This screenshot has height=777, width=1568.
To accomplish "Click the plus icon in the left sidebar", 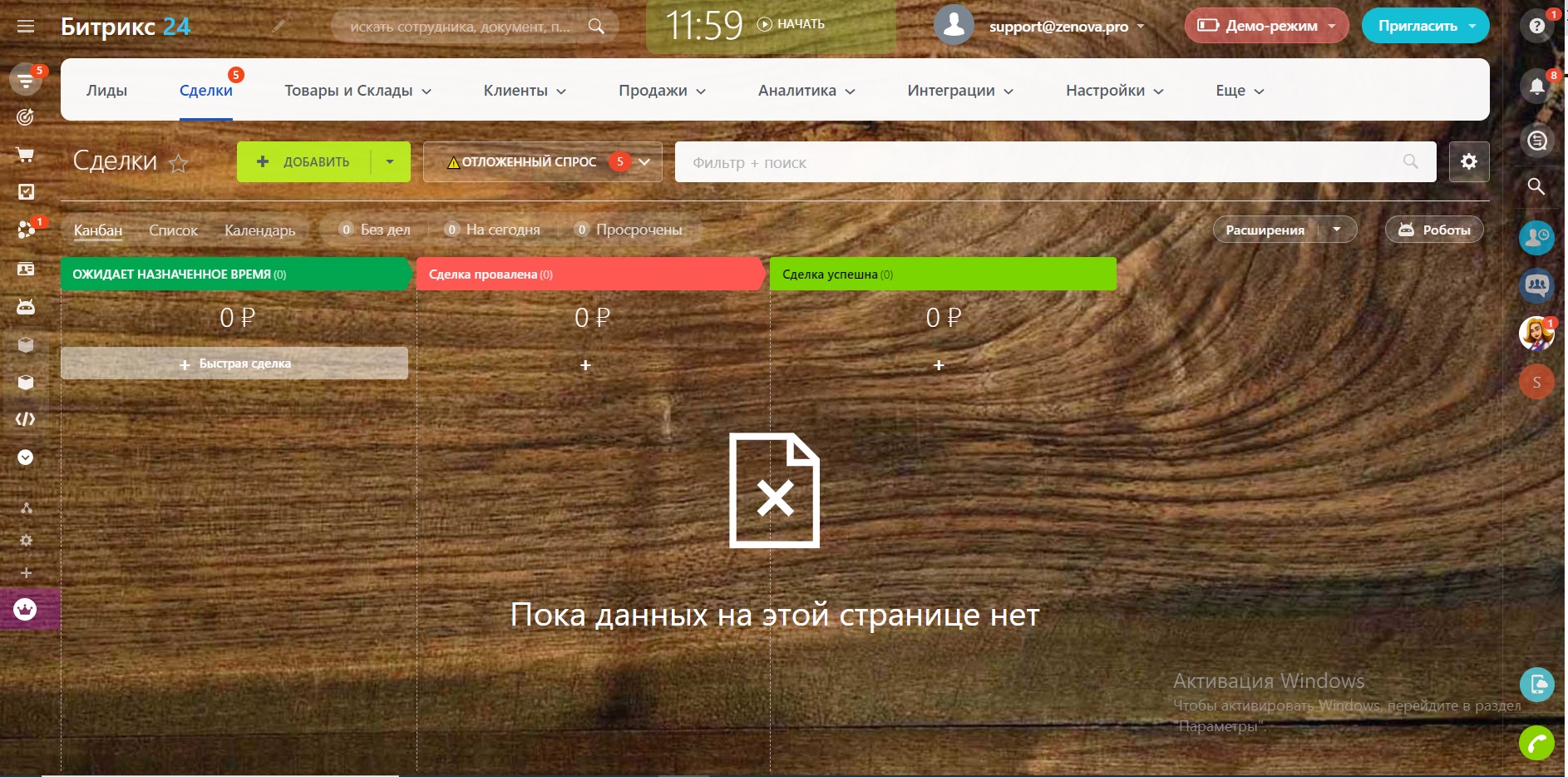I will (26, 573).
